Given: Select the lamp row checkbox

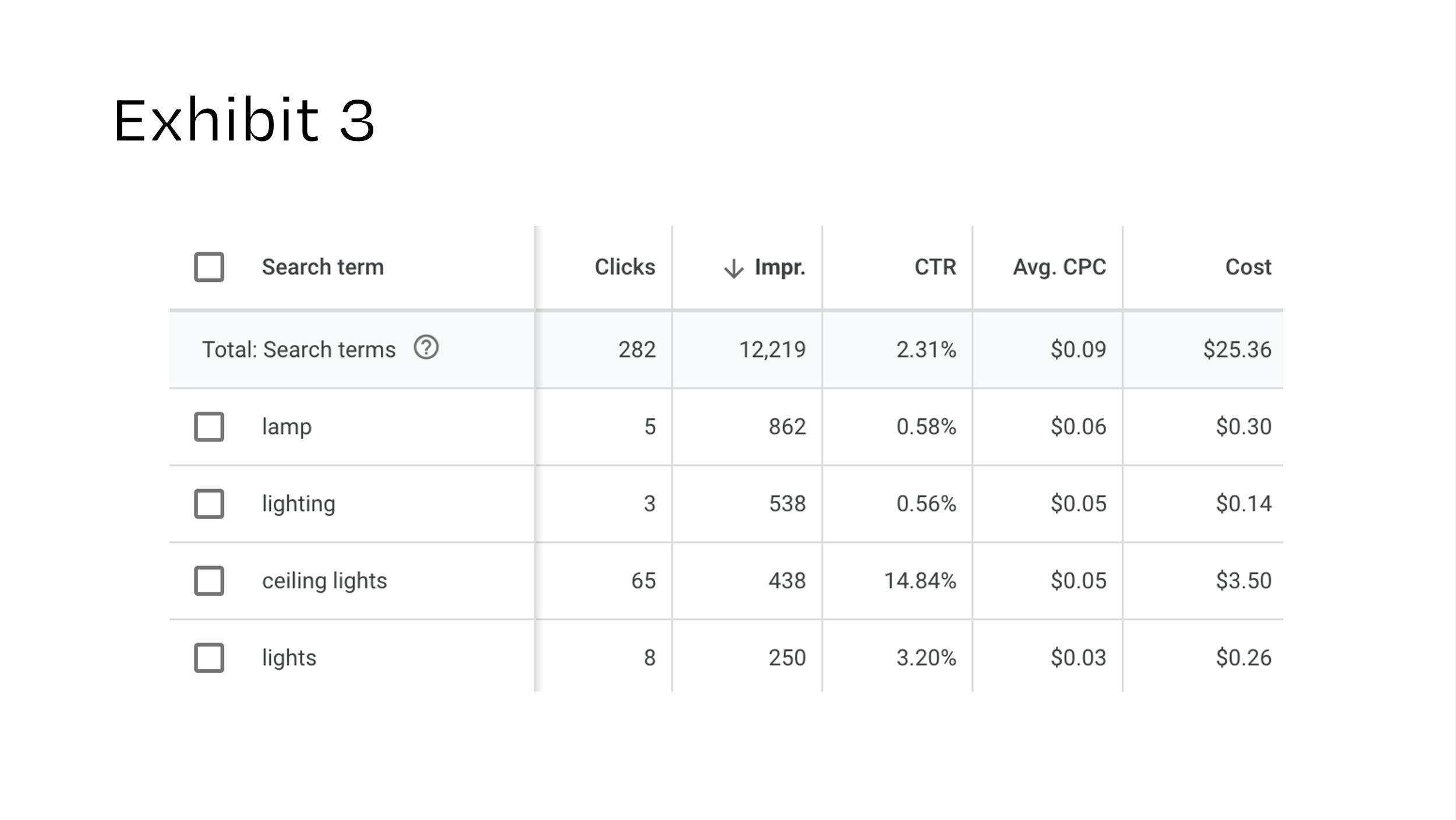Looking at the screenshot, I should pos(209,427).
